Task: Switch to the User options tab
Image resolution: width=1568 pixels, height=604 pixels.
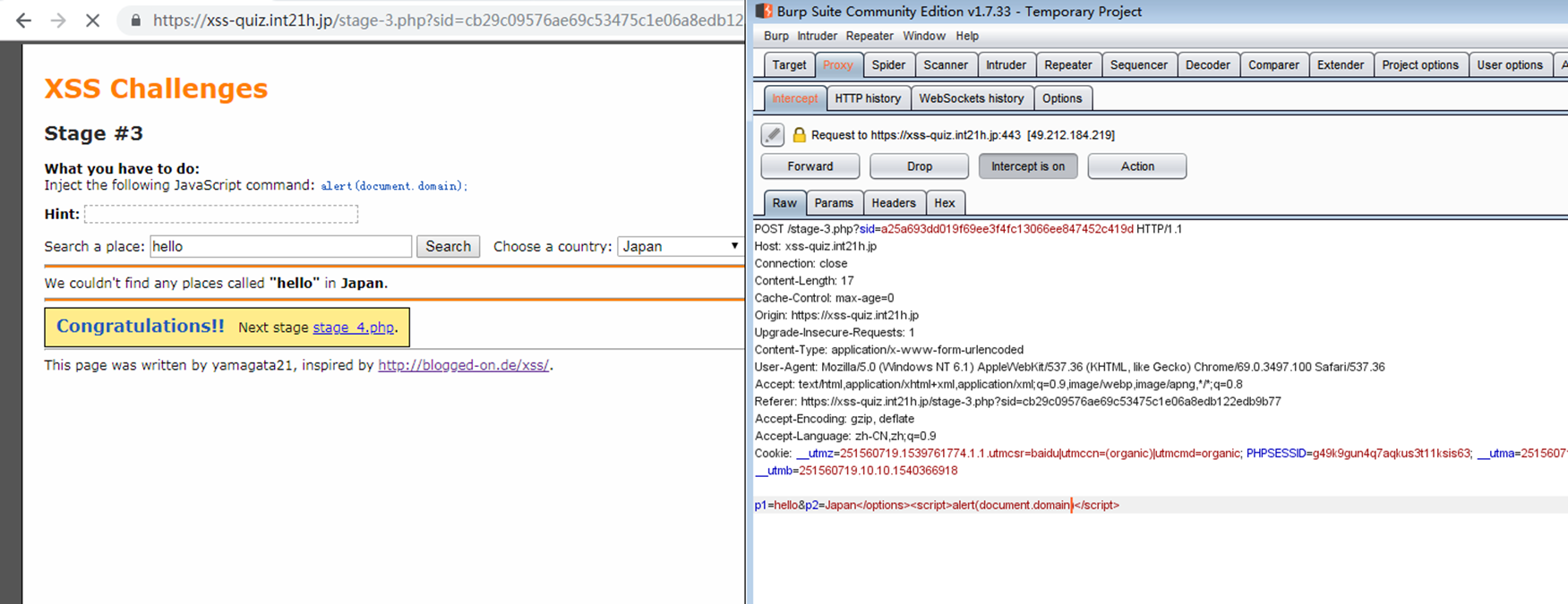Action: (x=1510, y=64)
